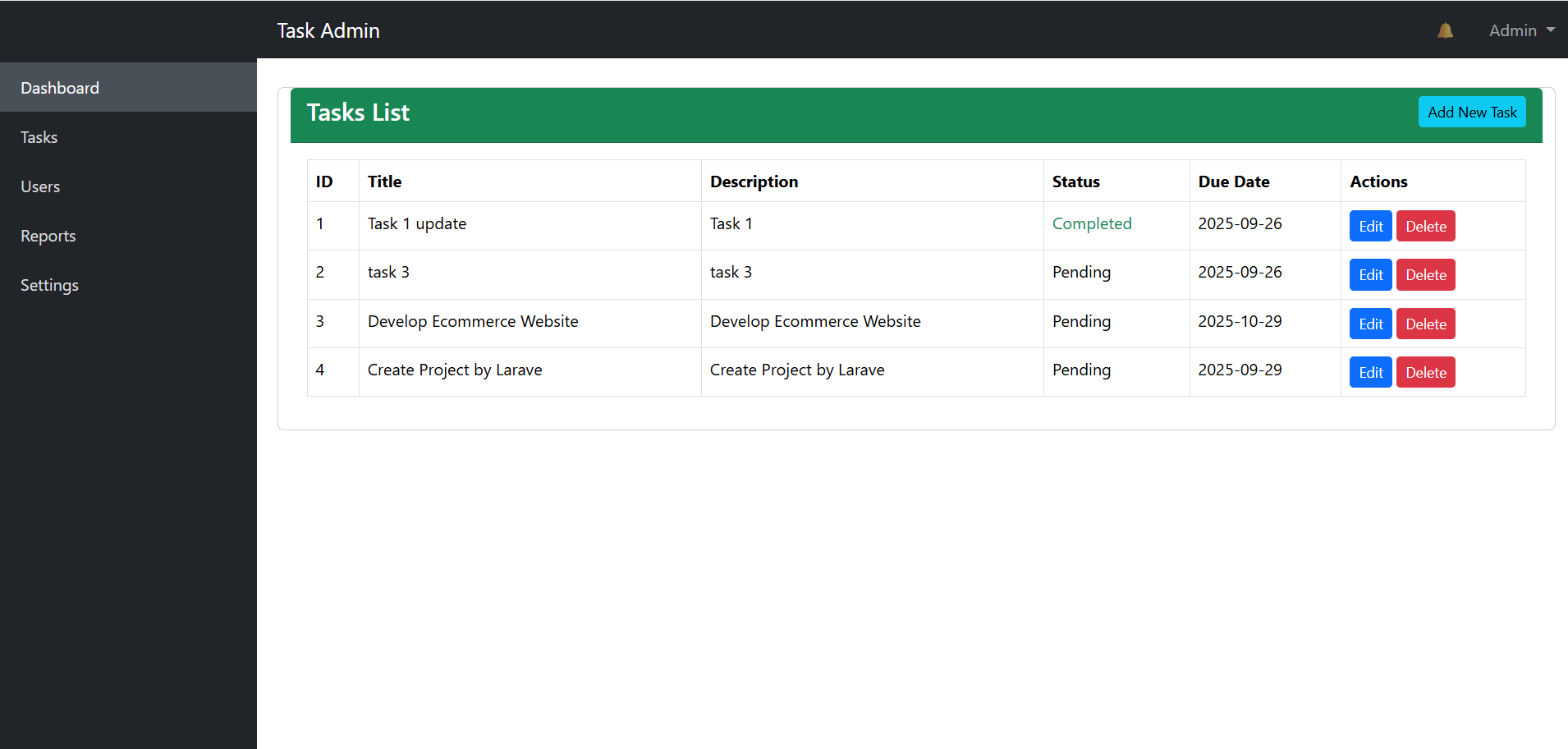Image resolution: width=1568 pixels, height=749 pixels.
Task: Click the Completed status of task 1
Action: tap(1092, 223)
